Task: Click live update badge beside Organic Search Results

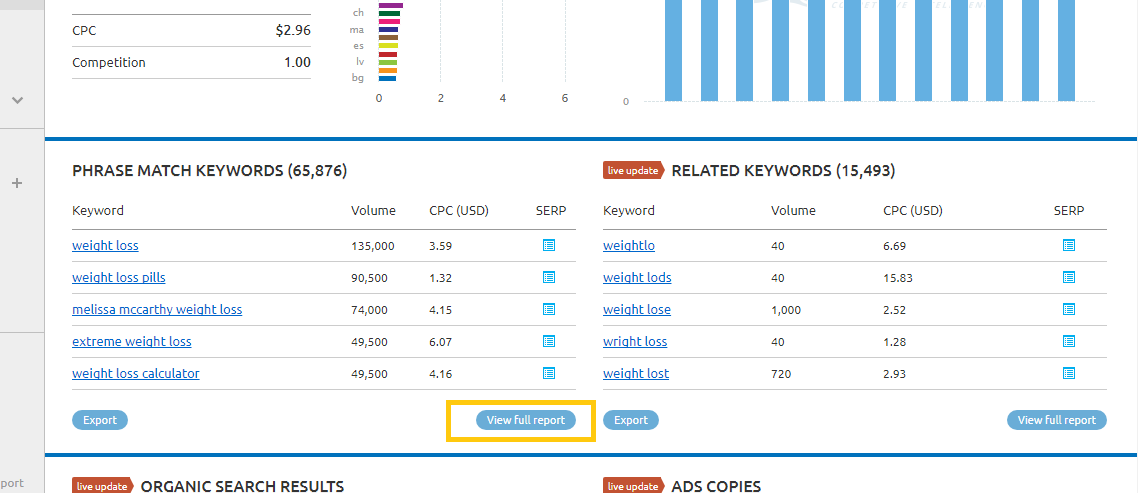Action: (x=103, y=486)
